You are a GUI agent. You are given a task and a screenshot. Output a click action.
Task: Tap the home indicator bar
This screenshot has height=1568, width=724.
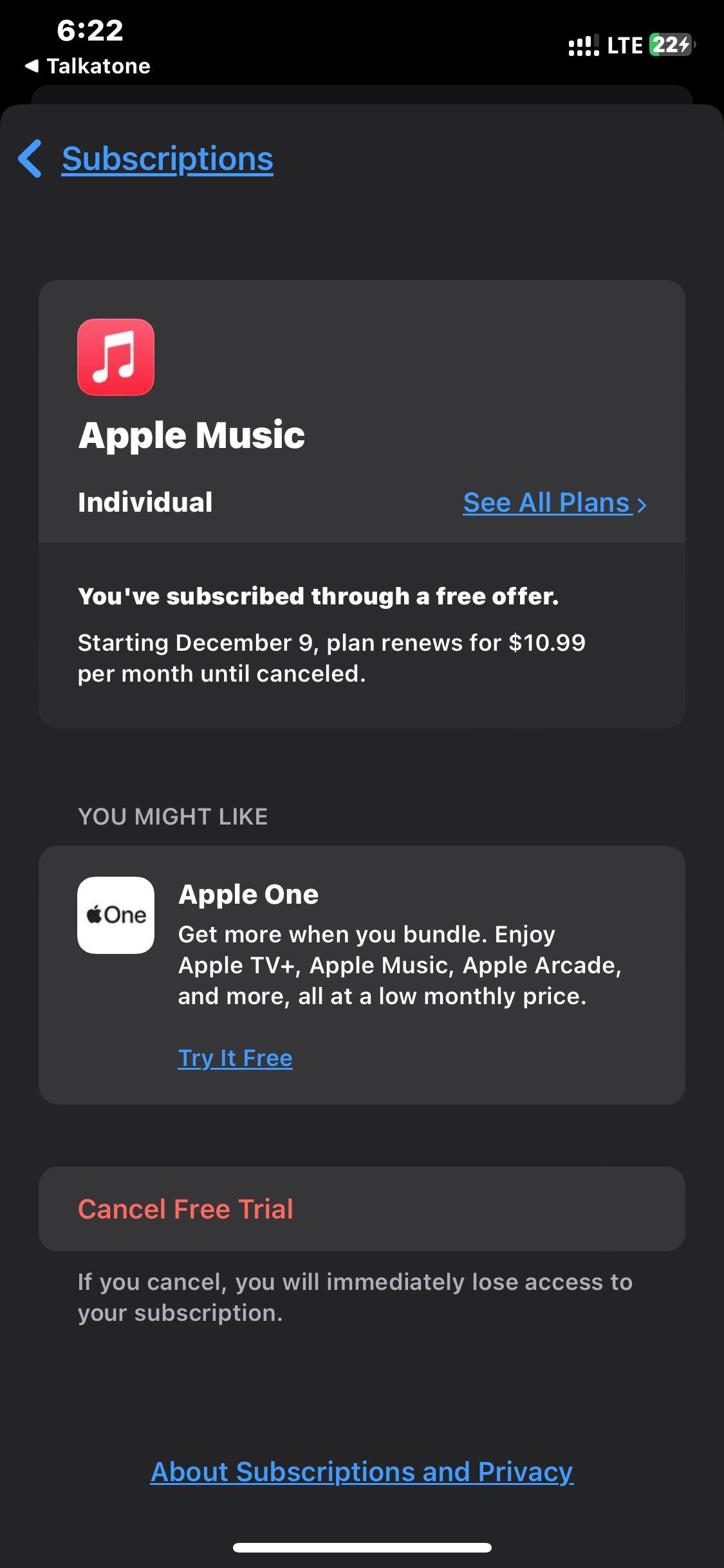[362, 1547]
